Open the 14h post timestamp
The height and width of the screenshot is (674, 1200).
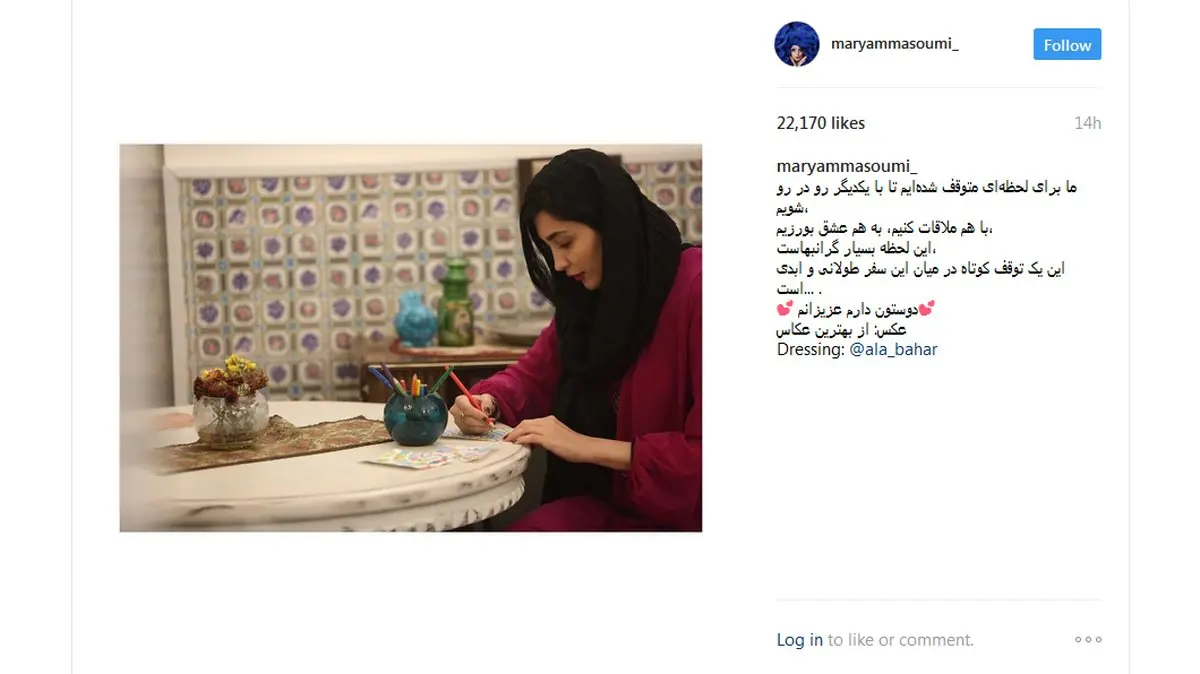[x=1088, y=123]
